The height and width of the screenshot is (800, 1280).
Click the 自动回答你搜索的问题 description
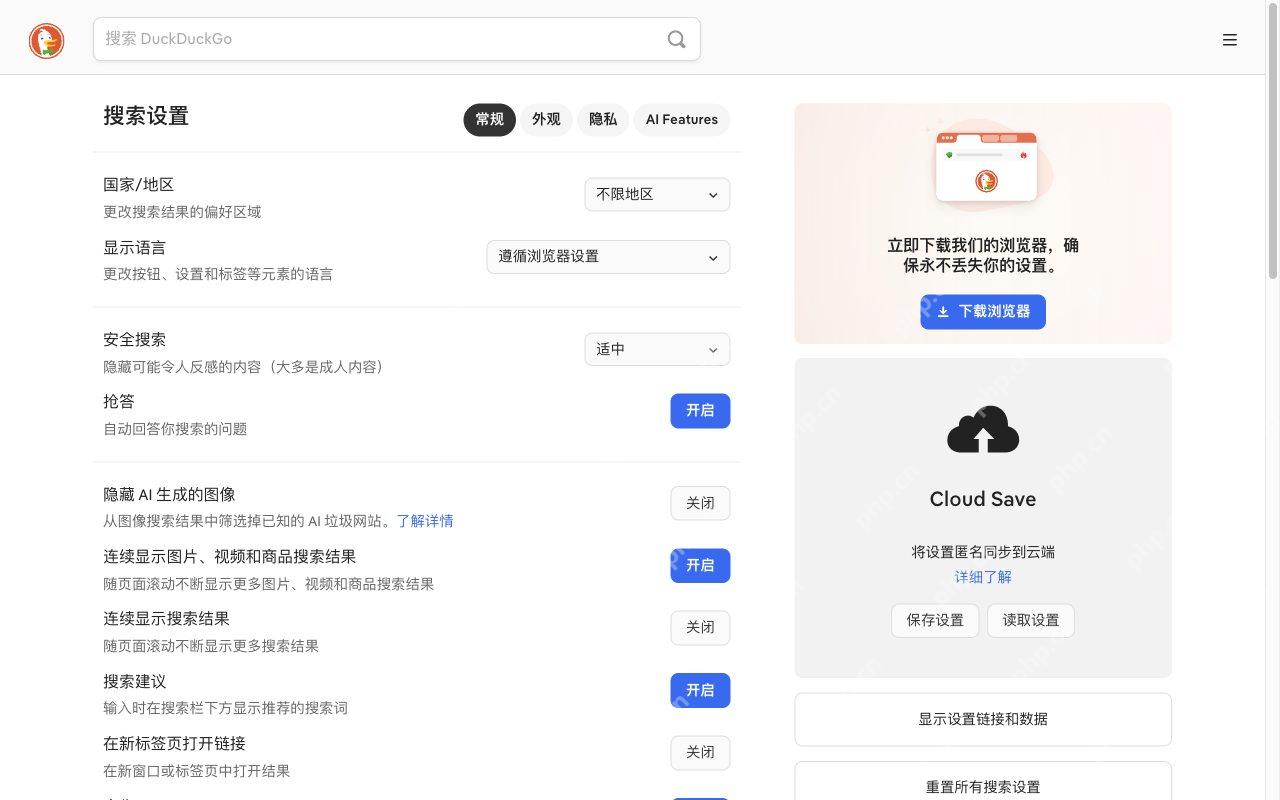(x=175, y=429)
